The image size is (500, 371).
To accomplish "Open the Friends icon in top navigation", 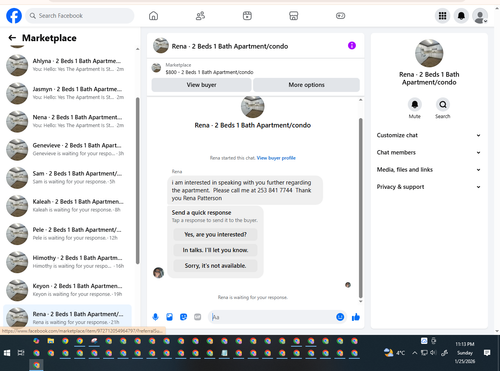I will (200, 16).
